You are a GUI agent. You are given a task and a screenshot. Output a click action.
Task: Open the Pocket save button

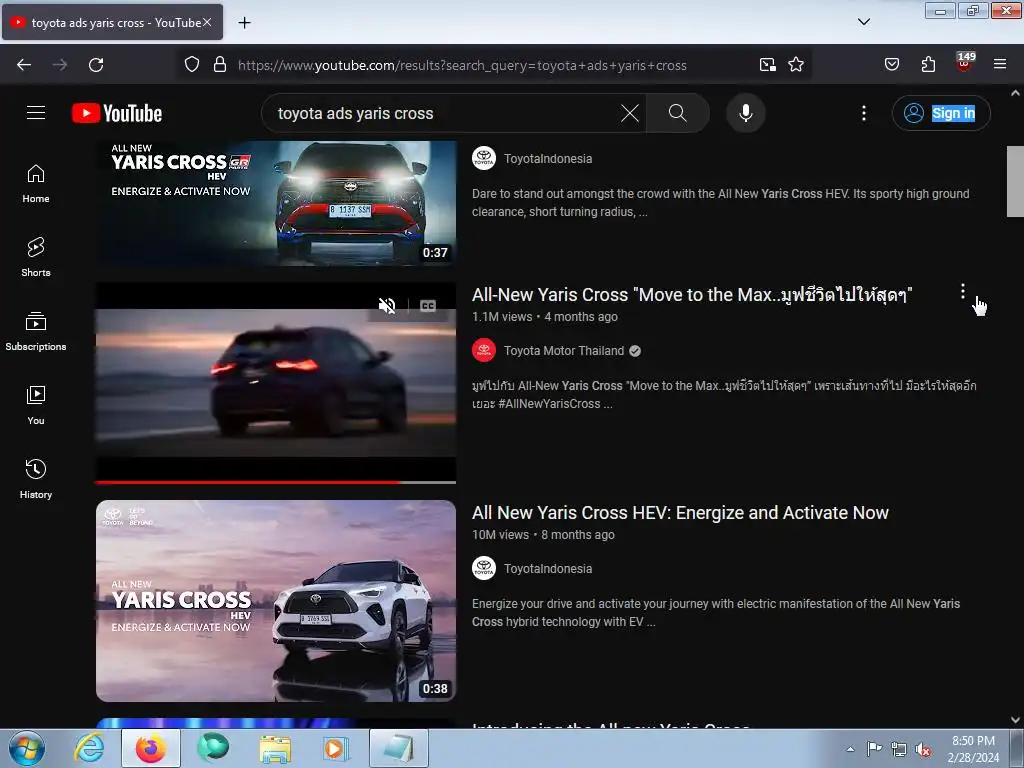coord(891,65)
